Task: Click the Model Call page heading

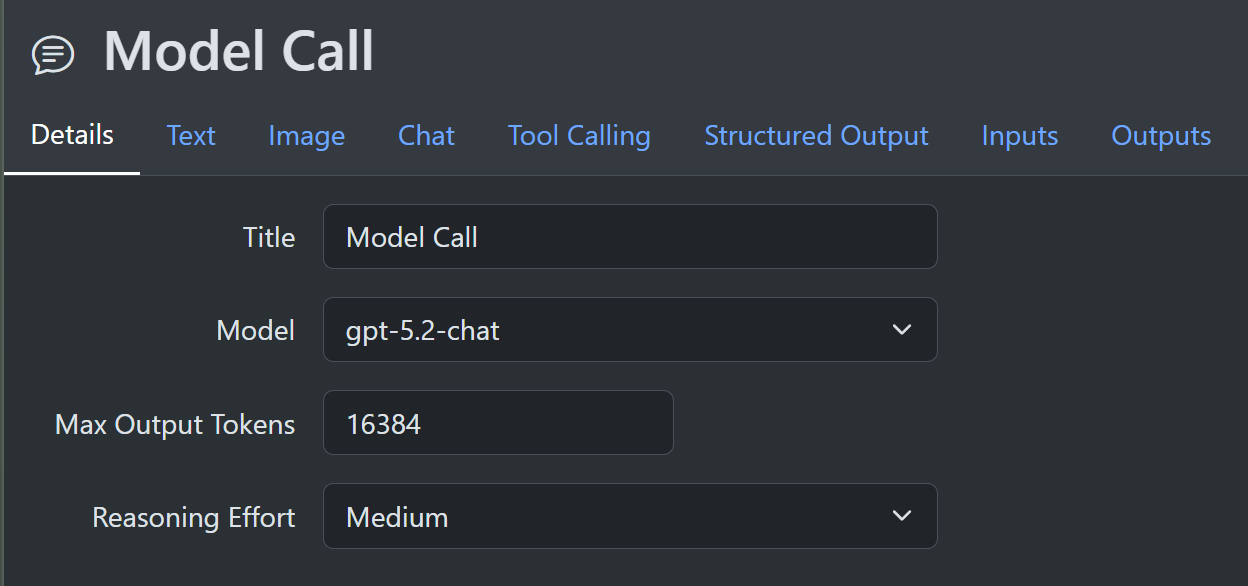Action: click(x=239, y=51)
